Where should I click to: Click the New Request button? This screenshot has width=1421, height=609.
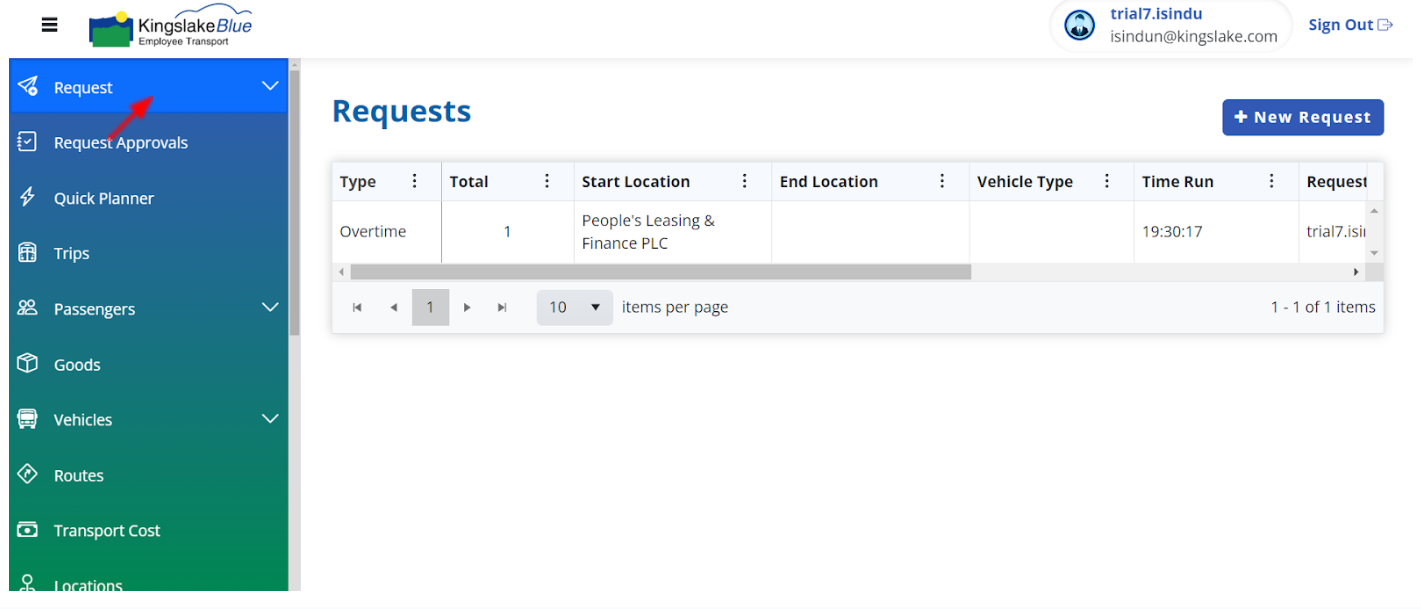(1303, 117)
